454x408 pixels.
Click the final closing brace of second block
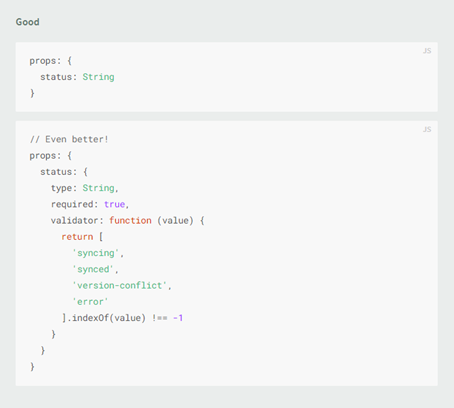click(x=32, y=367)
